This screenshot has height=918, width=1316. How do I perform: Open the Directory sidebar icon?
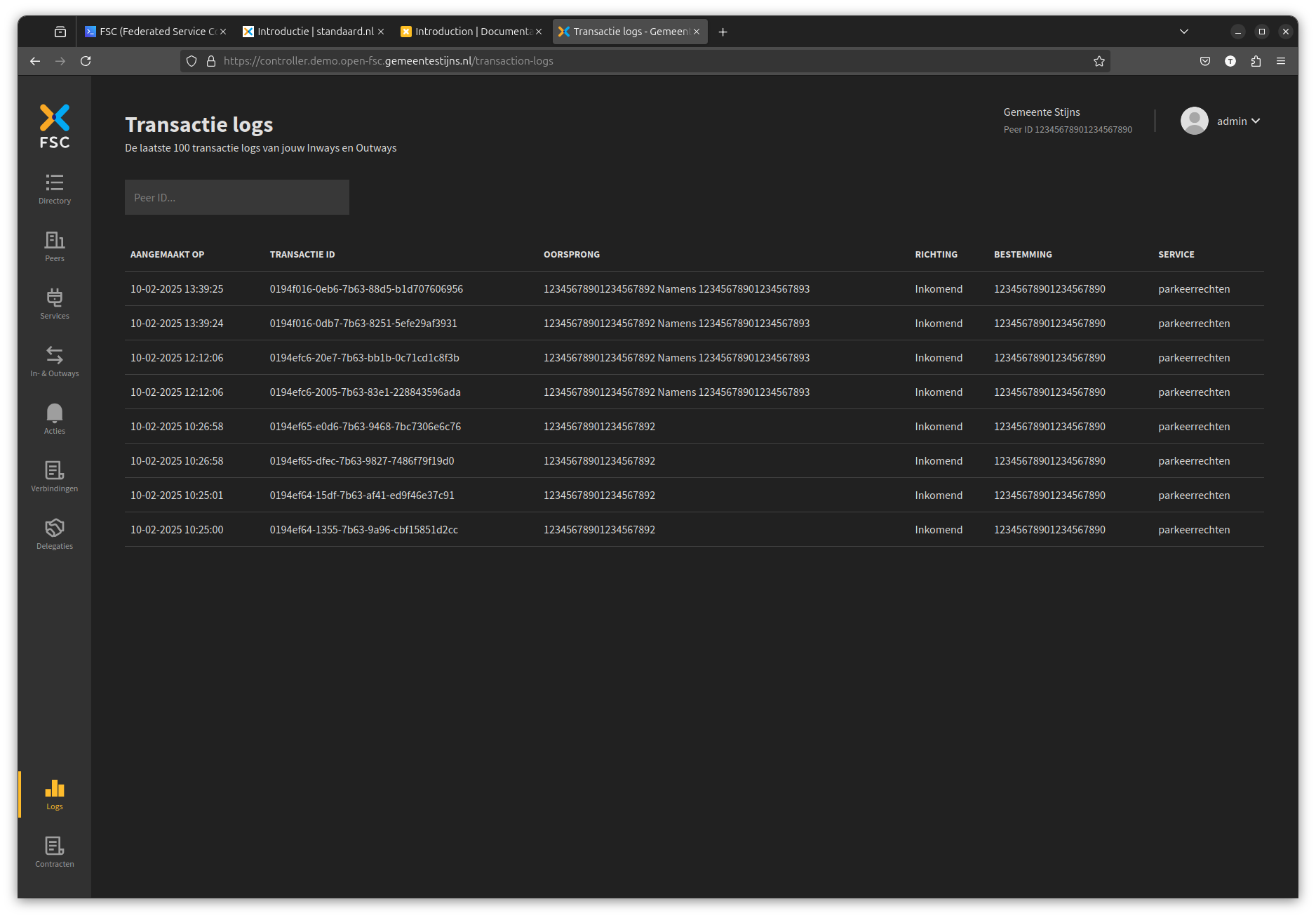tap(54, 189)
